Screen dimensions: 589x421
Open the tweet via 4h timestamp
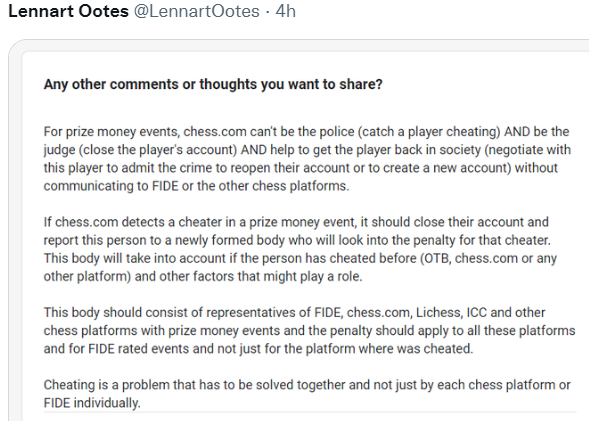[x=285, y=11]
